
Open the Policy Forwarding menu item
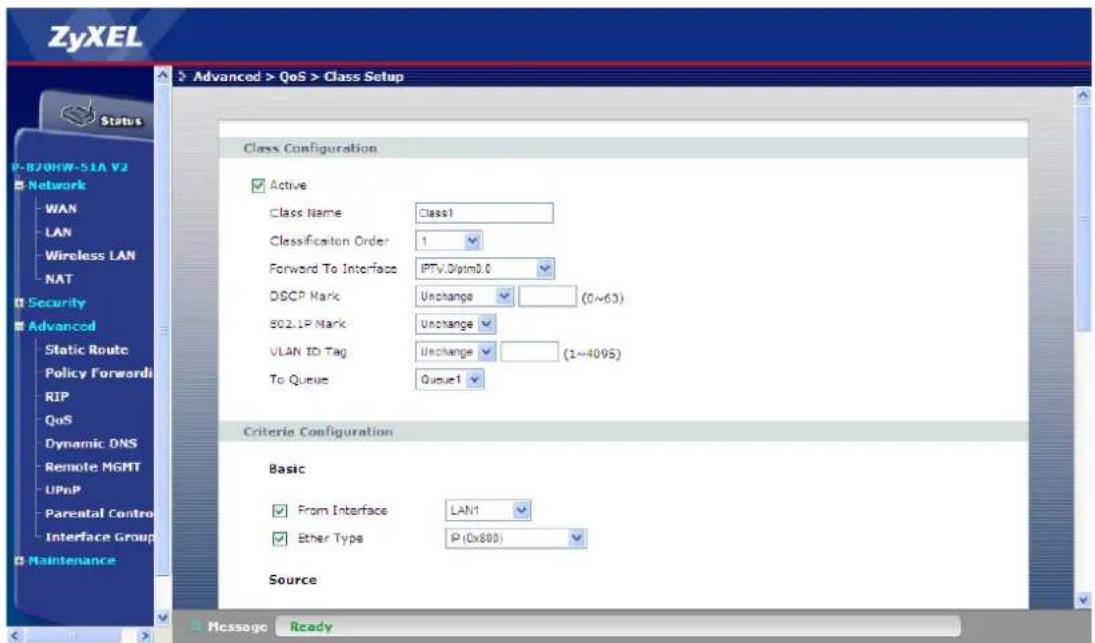[98, 373]
